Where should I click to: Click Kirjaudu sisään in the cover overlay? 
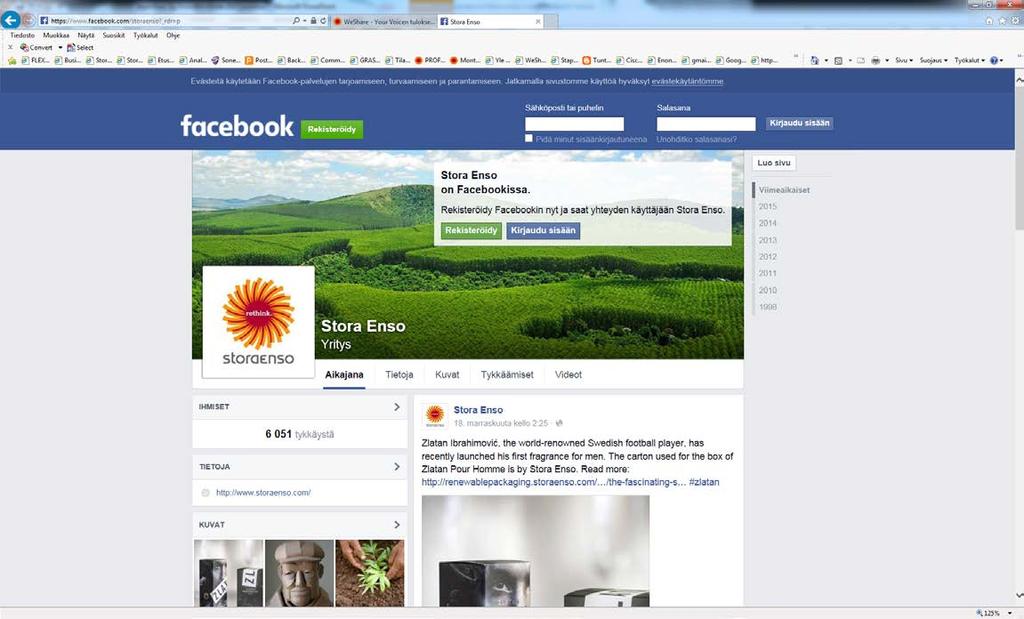[543, 230]
